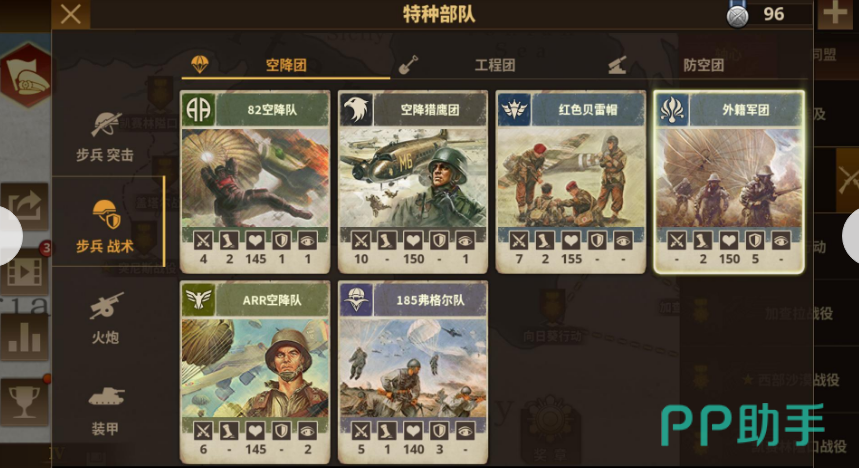
Task: Choose the ARR空降队 unit card
Action: pyautogui.click(x=255, y=373)
